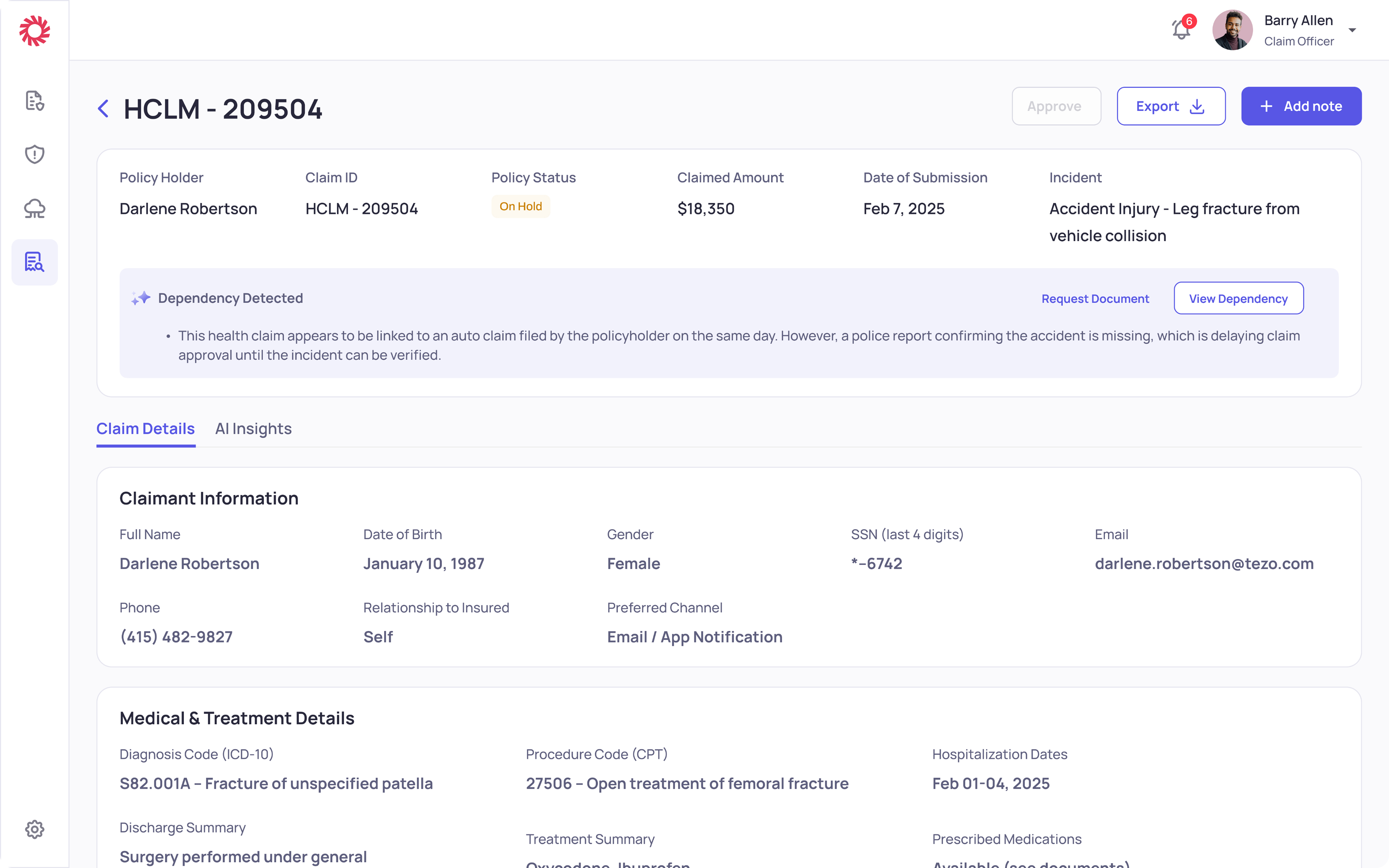The width and height of the screenshot is (1389, 868).
Task: Open the document shield sidebar icon
Action: [34, 100]
